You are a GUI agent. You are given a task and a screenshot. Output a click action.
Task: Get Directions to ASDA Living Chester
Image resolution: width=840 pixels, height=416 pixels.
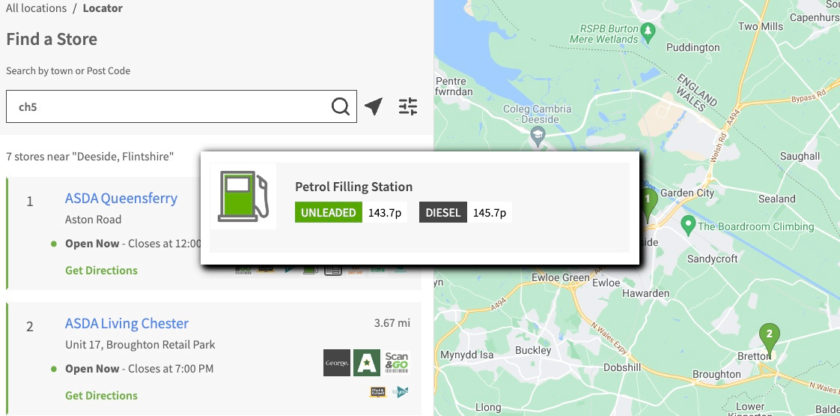point(101,396)
